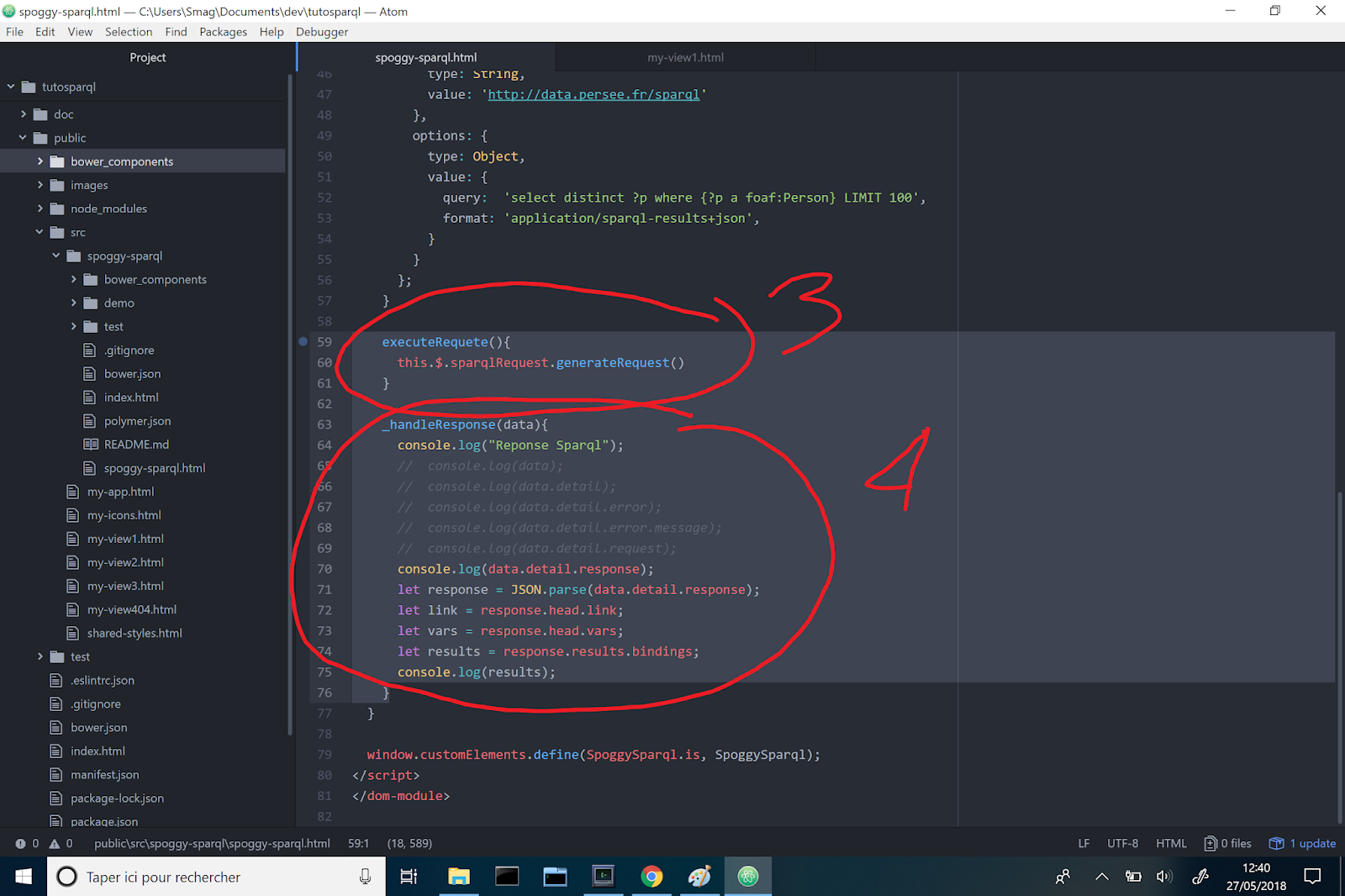Open shared-styles.html file
This screenshot has width=1345, height=896.
tap(134, 633)
